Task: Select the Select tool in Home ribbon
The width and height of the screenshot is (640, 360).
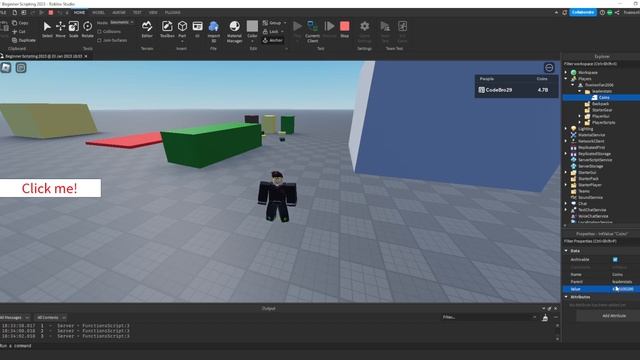Action: [x=47, y=29]
